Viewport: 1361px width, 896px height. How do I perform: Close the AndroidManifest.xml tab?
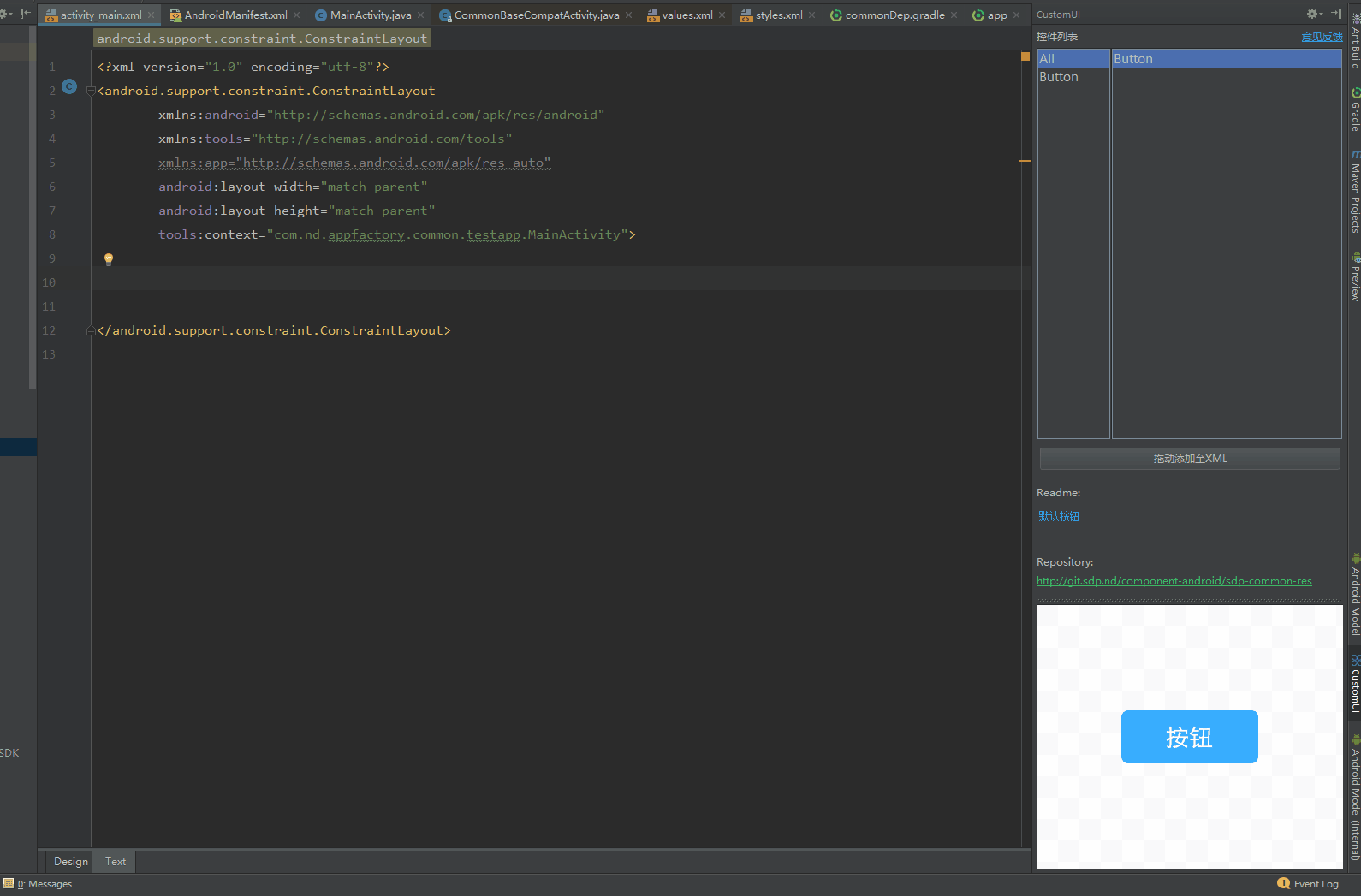297,15
